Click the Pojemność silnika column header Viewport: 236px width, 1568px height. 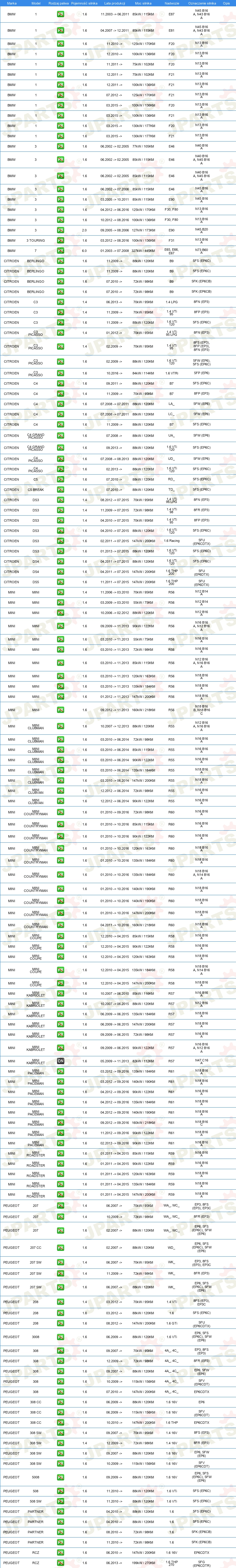[84, 3]
